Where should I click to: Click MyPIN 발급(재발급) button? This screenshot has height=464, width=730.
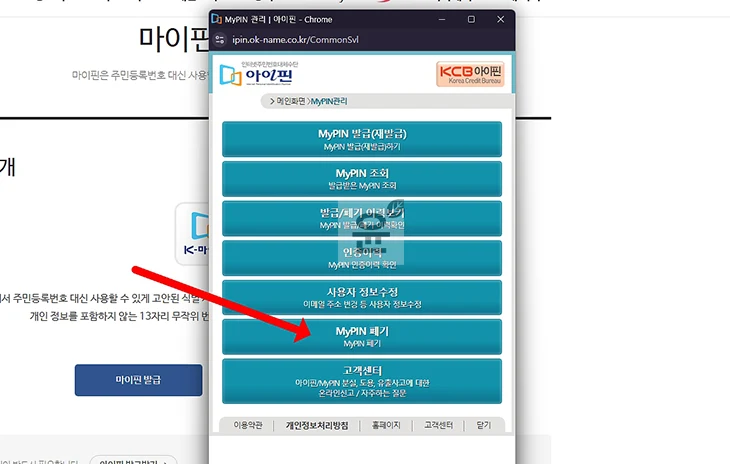(x=362, y=139)
